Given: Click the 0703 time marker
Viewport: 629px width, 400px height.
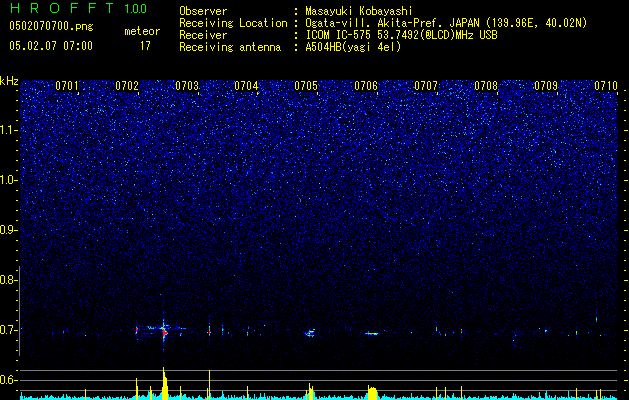Looking at the screenshot, I should pos(187,86).
